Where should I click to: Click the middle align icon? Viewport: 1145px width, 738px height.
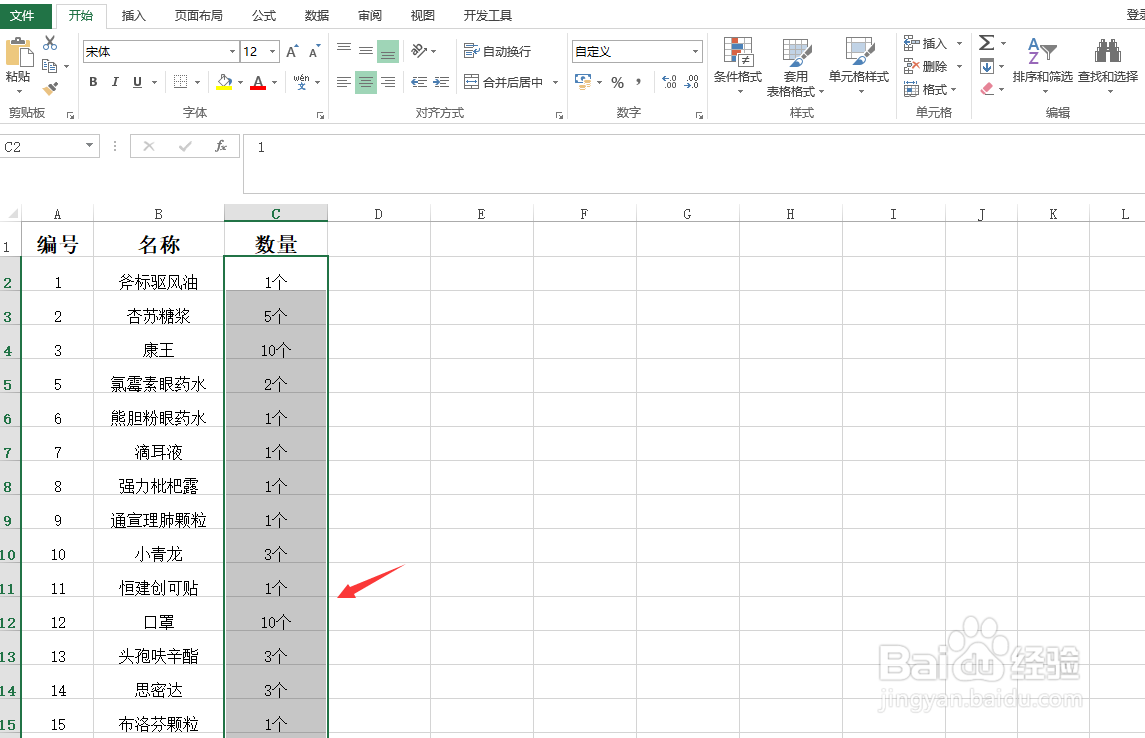tap(366, 51)
